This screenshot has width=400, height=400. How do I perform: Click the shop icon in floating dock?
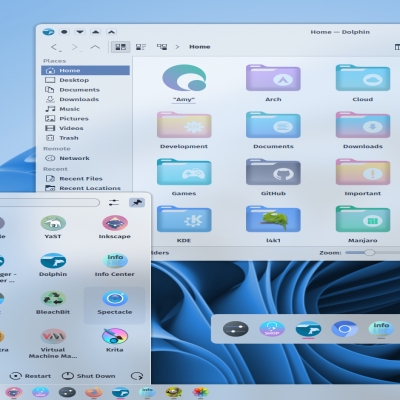(272, 329)
